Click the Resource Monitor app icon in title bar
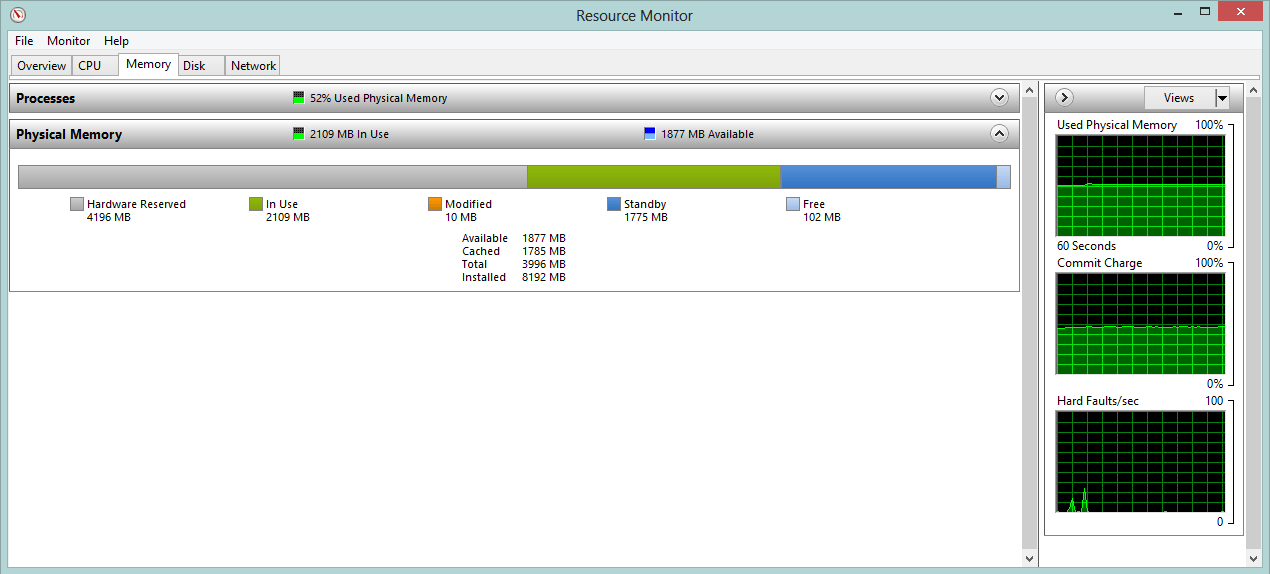Viewport: 1270px width, 574px height. [17, 15]
